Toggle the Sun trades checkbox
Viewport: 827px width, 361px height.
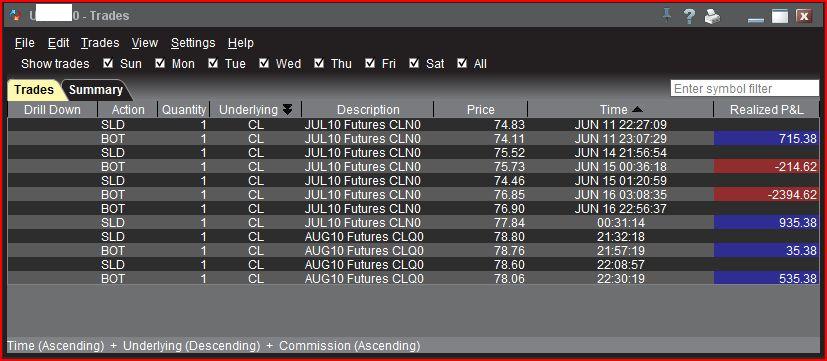tap(108, 64)
